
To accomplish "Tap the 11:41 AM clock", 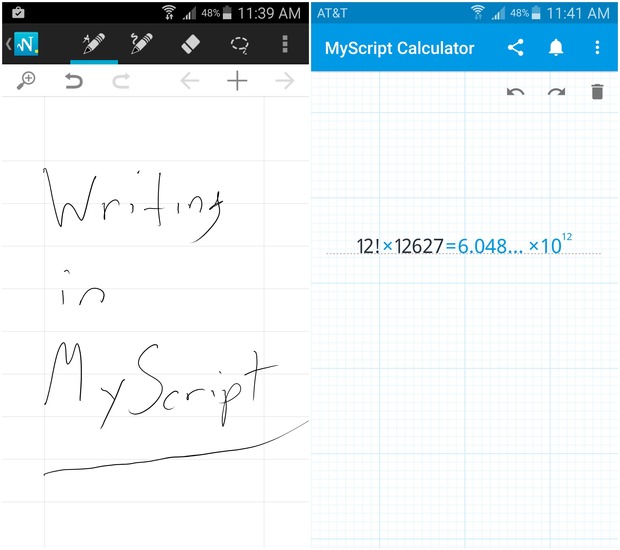I will point(578,13).
